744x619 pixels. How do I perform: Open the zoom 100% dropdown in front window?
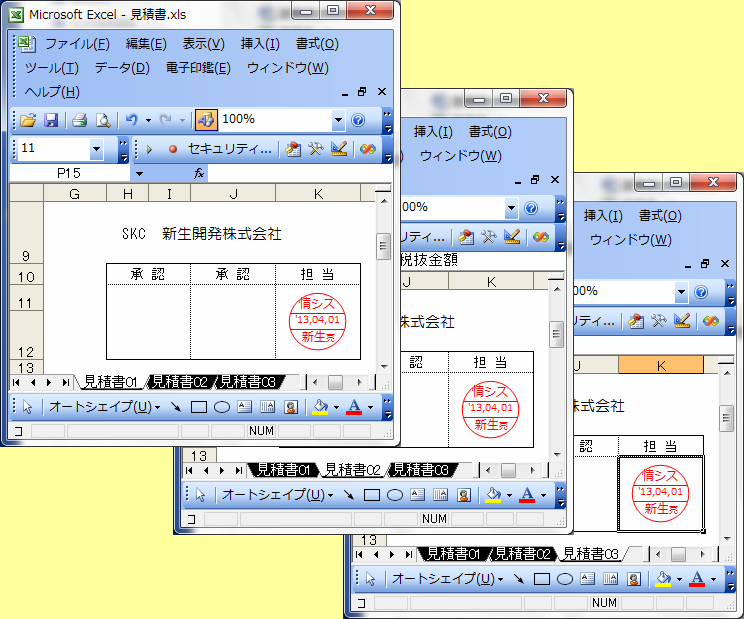pyautogui.click(x=338, y=120)
